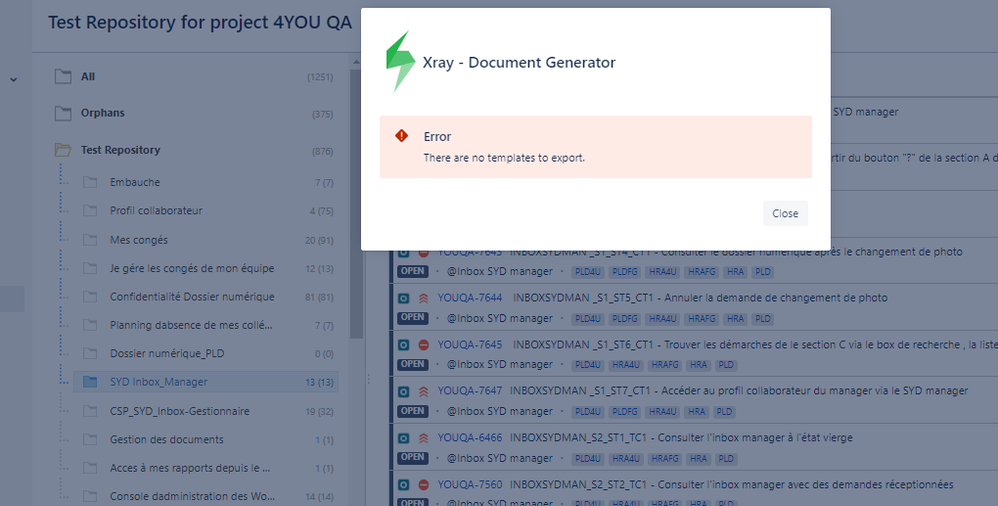Click summary text Consulter l'inbox manager à l'état vierge
Image resolution: width=998 pixels, height=506 pixels.
[x=755, y=438]
